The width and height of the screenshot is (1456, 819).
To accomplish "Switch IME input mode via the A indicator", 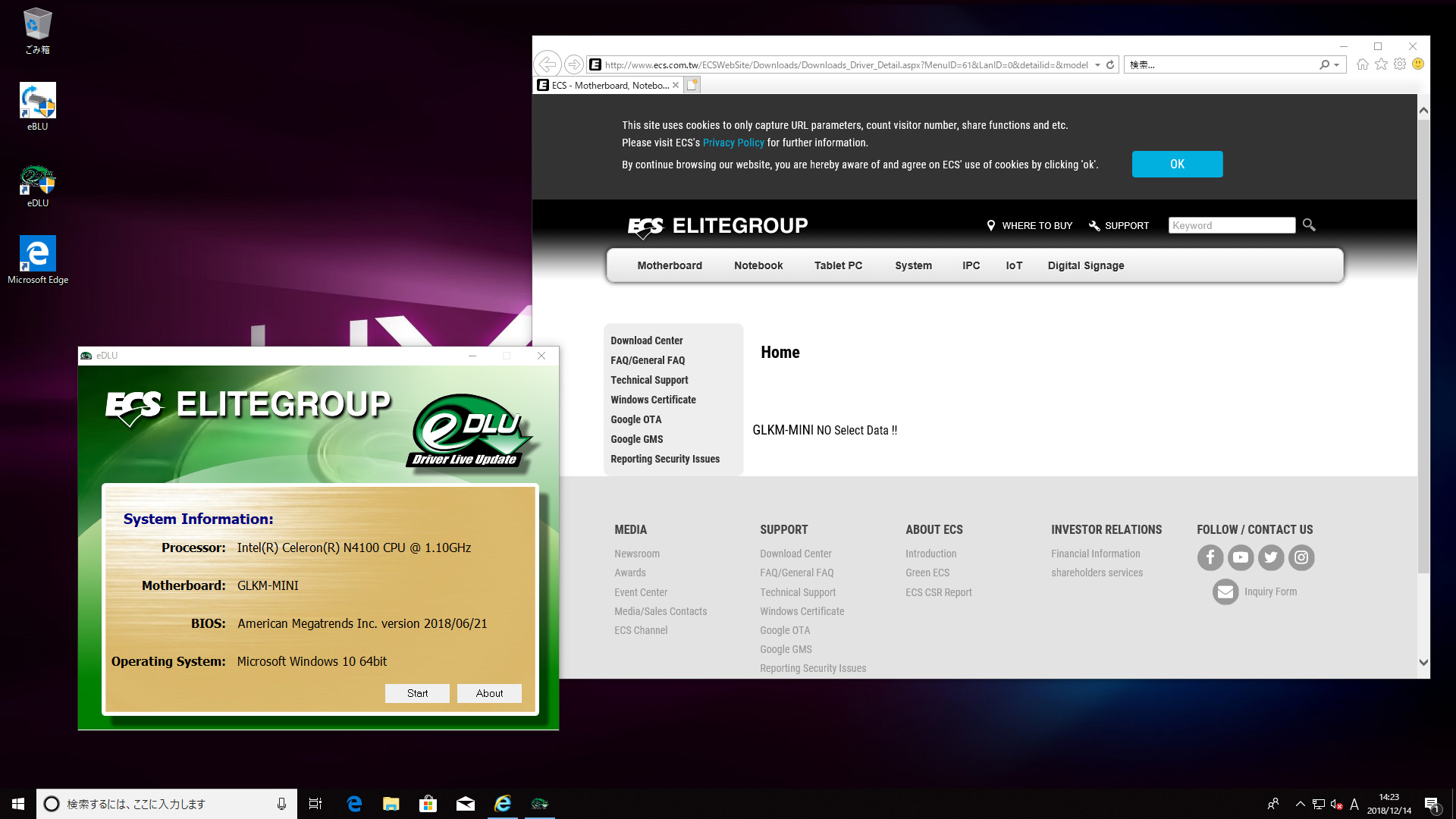I will (1354, 804).
